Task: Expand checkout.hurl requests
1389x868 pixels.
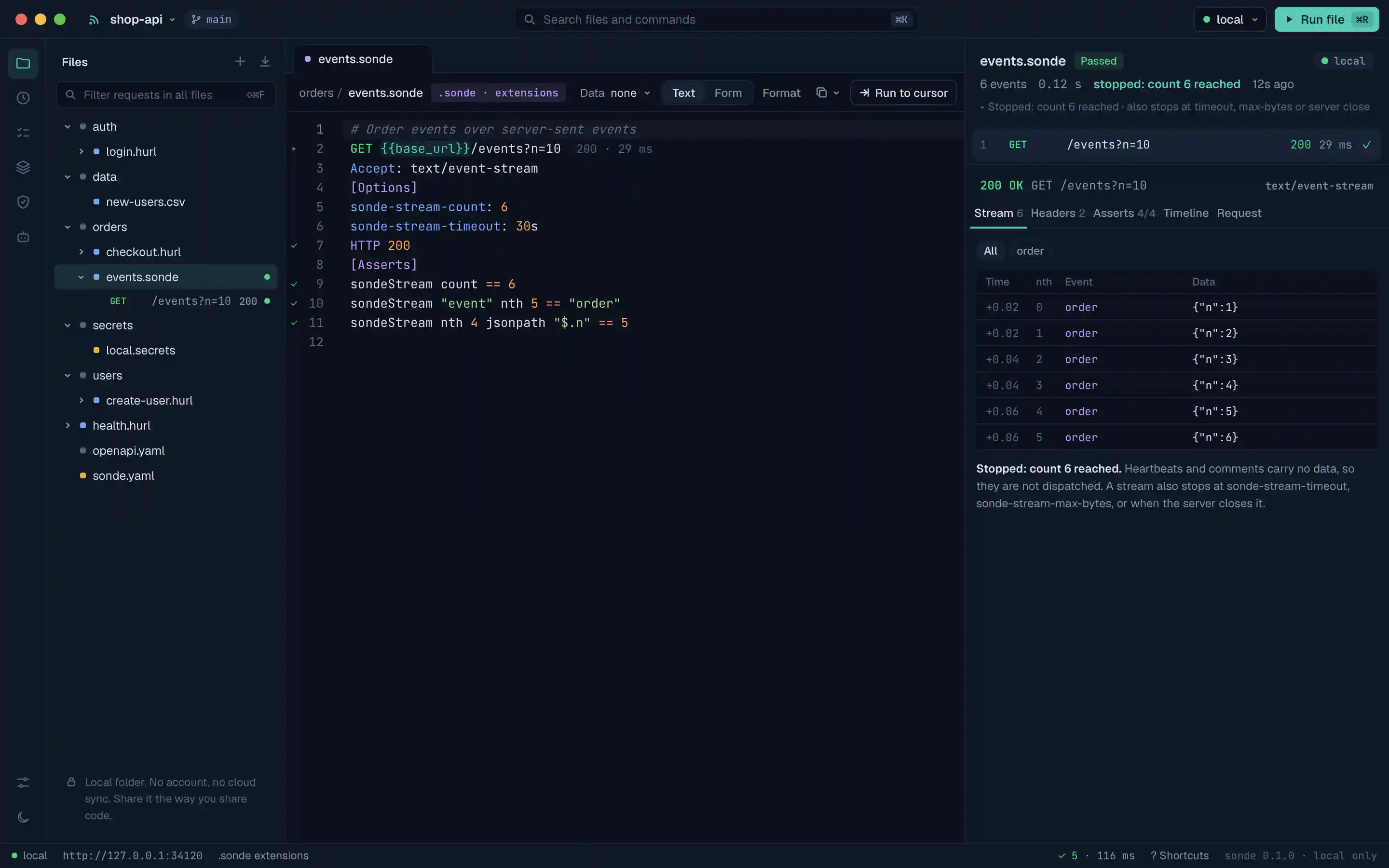Action: click(x=81, y=252)
